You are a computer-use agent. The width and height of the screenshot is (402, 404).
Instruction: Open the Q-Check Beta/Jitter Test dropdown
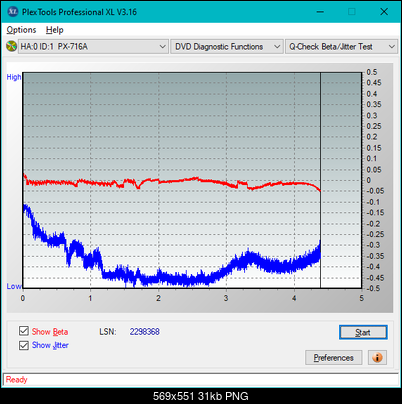[341, 47]
